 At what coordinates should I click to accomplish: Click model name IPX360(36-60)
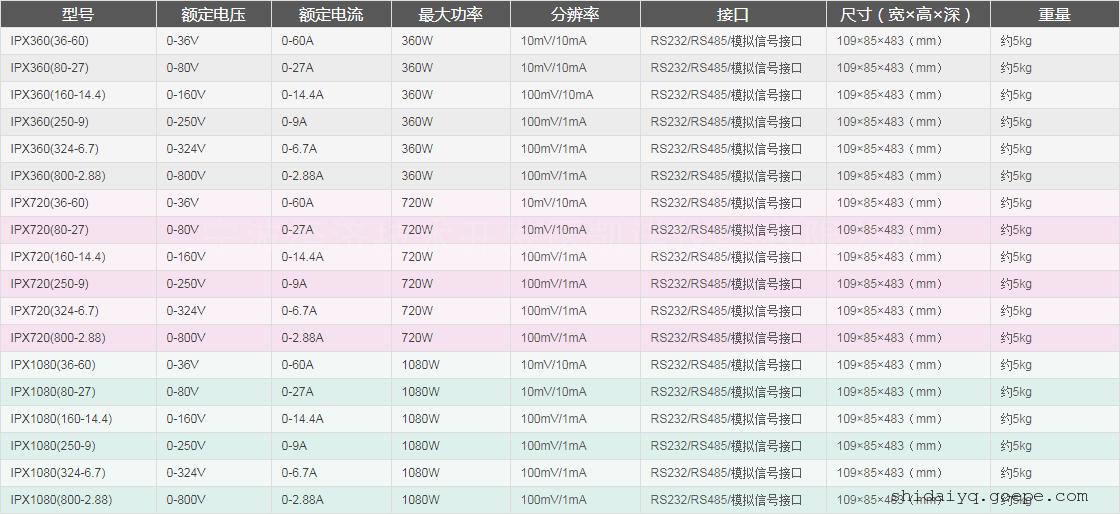(49, 41)
